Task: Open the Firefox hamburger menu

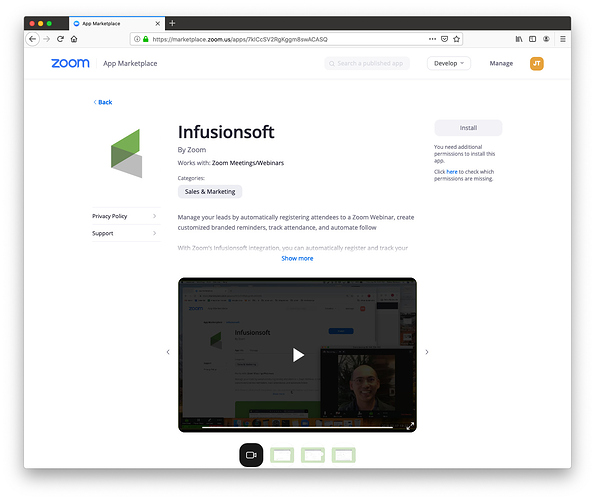Action: [563, 39]
